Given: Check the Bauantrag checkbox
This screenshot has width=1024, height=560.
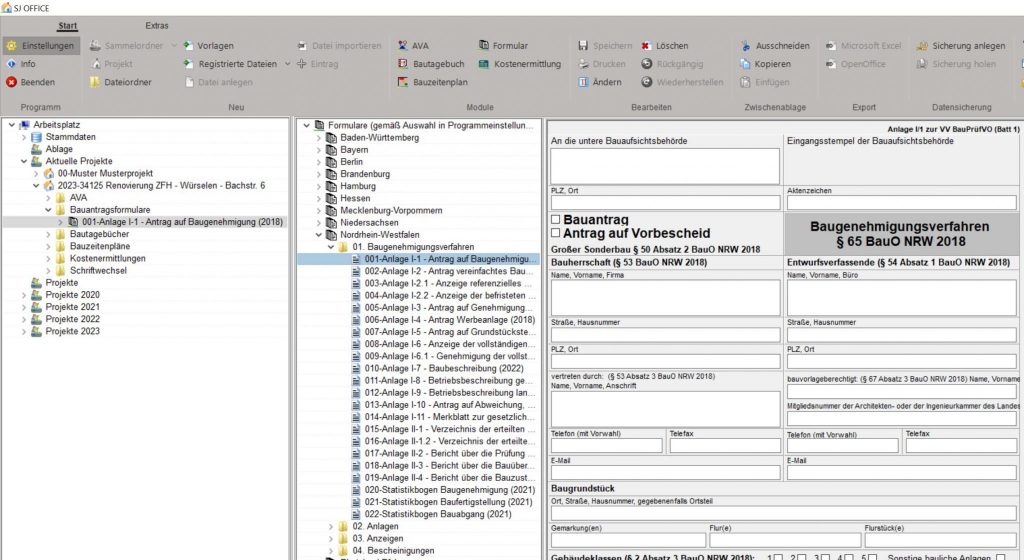Looking at the screenshot, I should coord(556,218).
